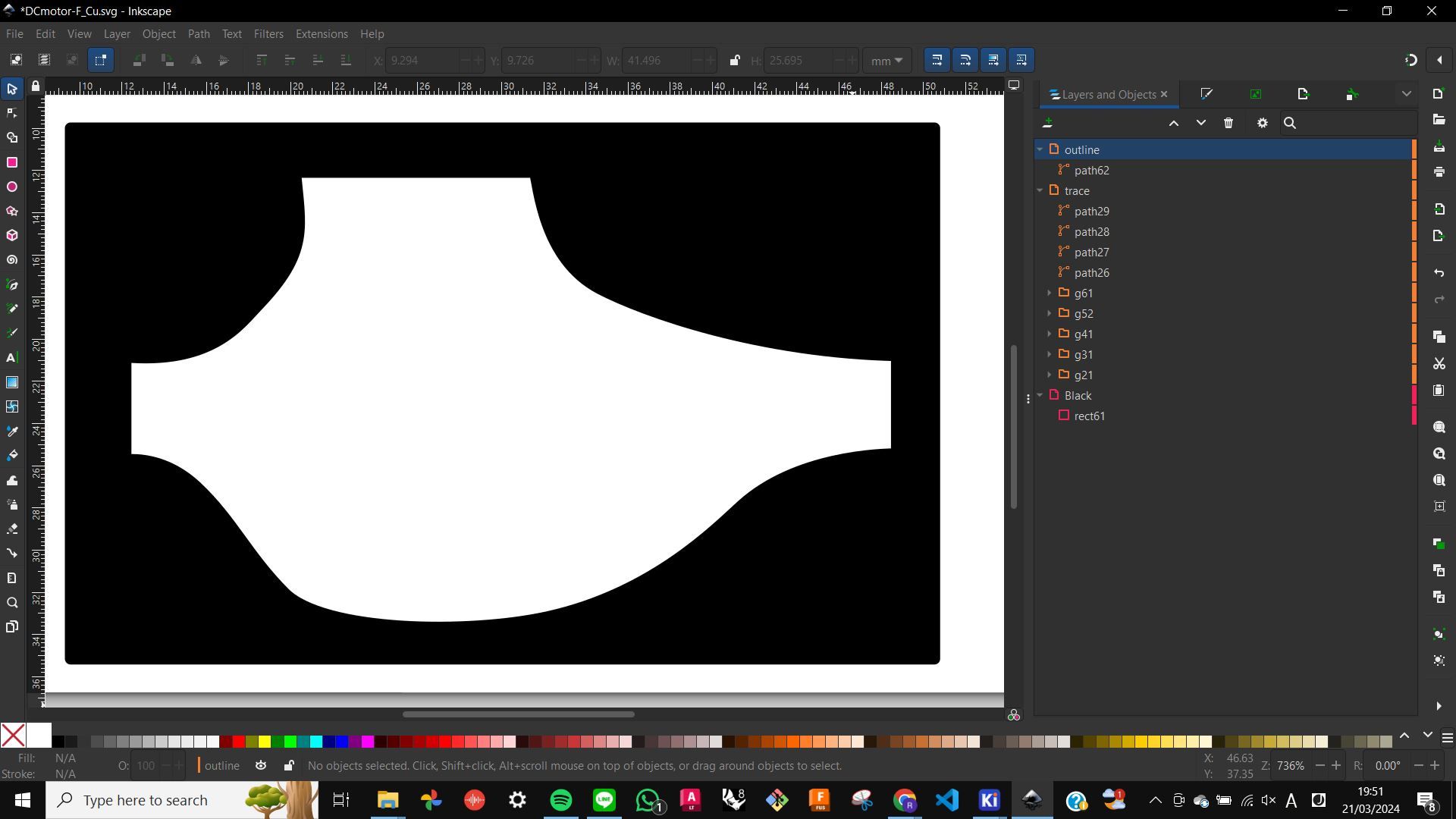Open the Filters menu

tap(268, 34)
